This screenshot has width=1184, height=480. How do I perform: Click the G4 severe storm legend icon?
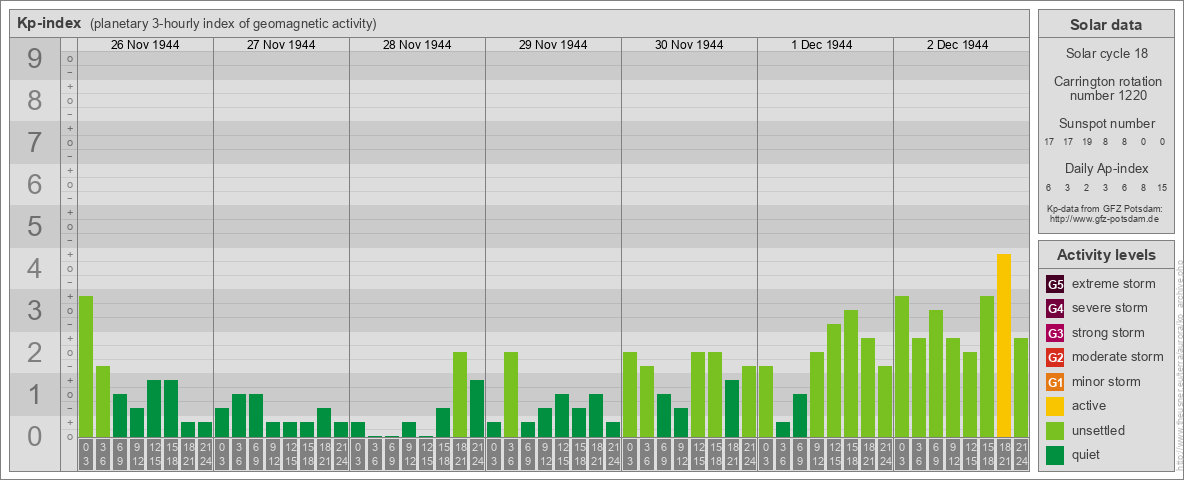point(1055,309)
